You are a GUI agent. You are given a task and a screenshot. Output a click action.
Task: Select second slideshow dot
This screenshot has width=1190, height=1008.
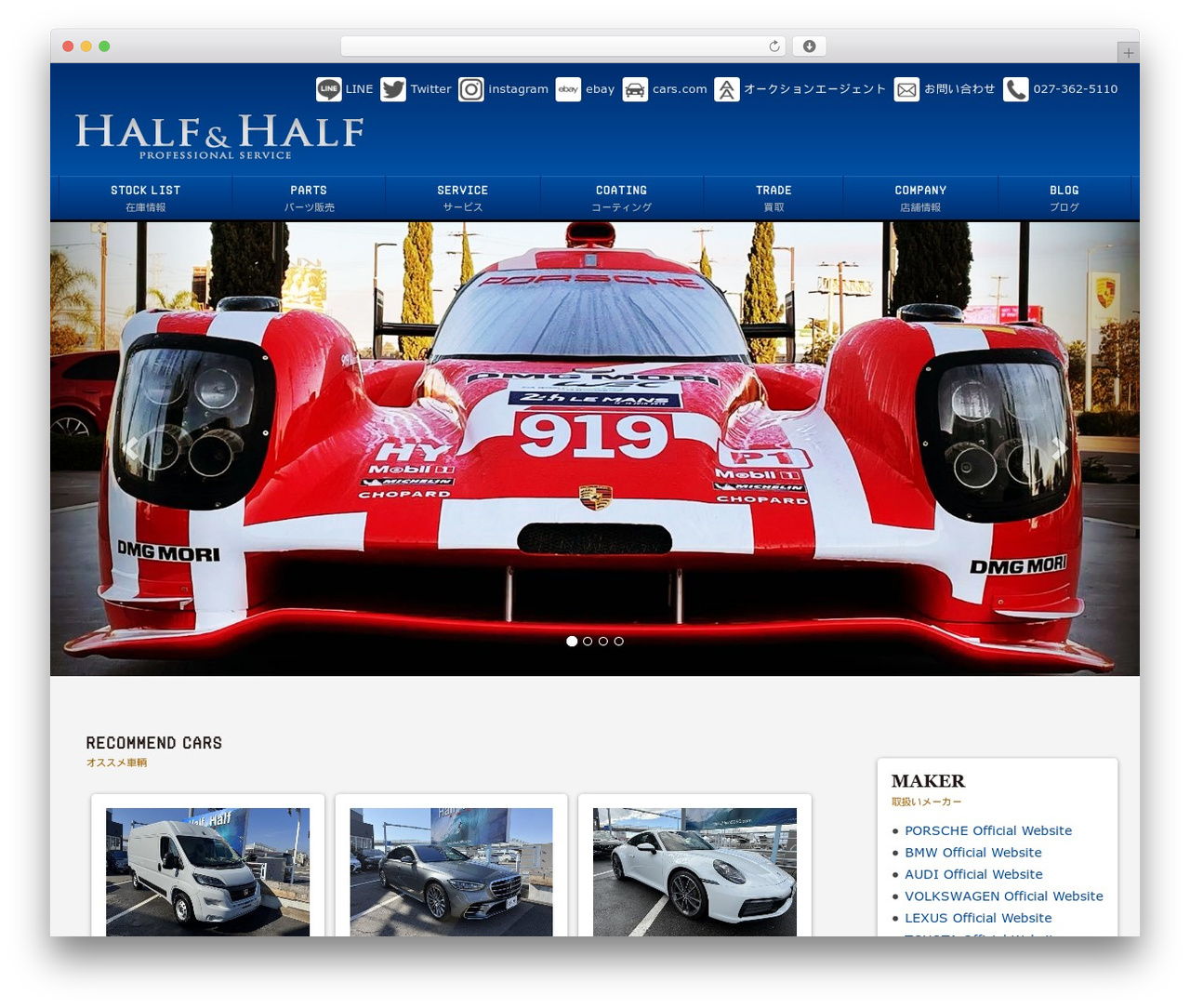[x=588, y=642]
